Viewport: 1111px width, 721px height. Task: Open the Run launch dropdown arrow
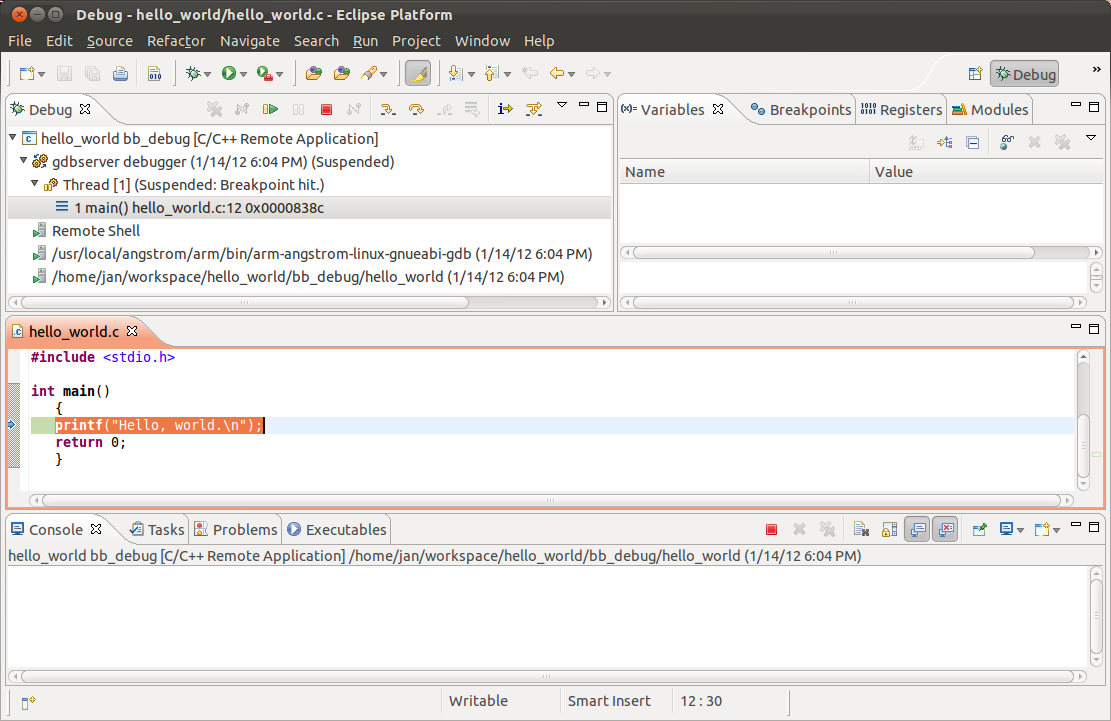pos(243,74)
